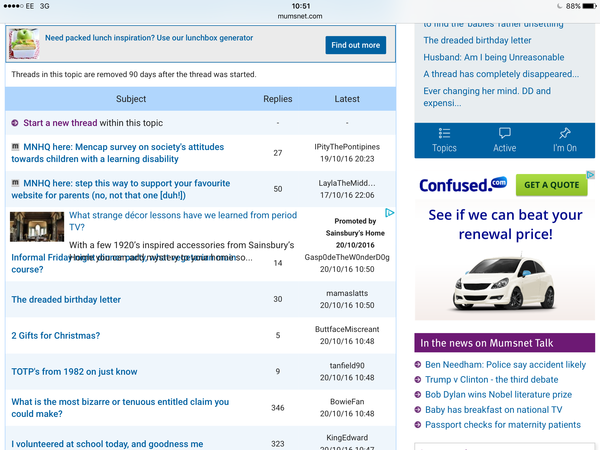Image resolution: width=600 pixels, height=450 pixels.
Task: Click the Latest column header
Action: [x=347, y=99]
